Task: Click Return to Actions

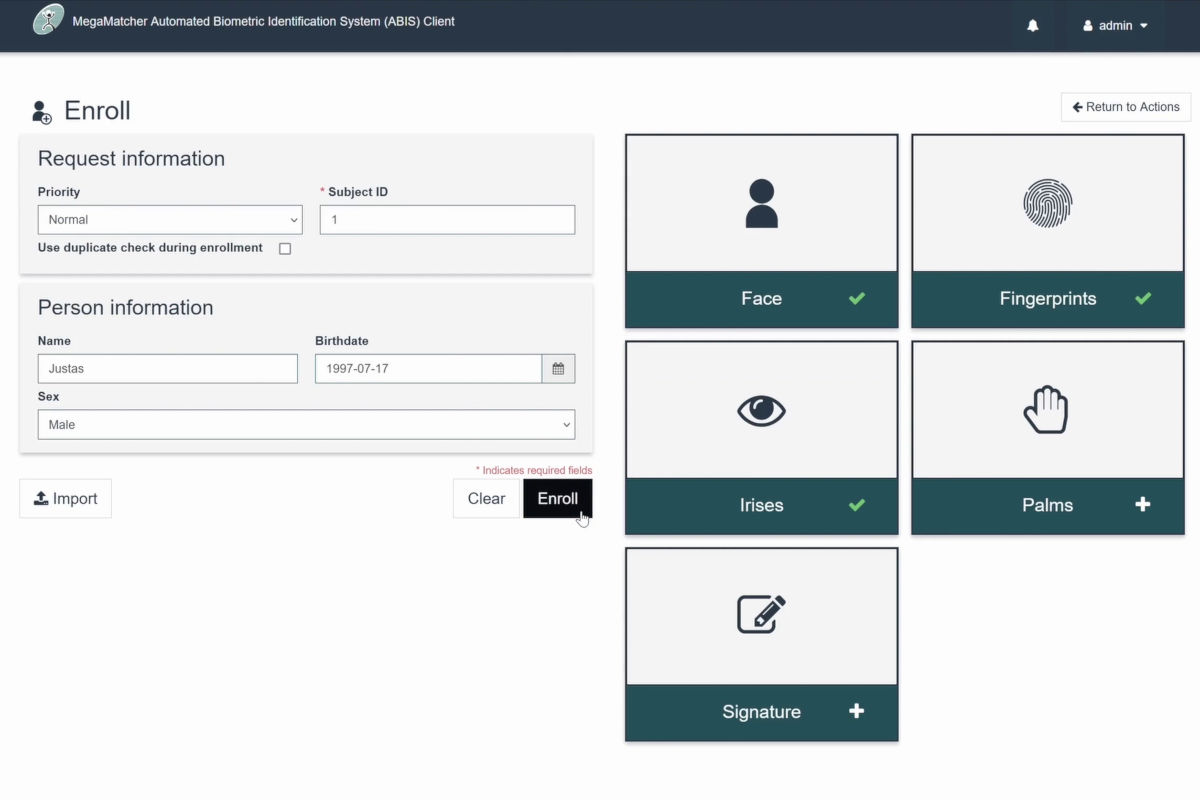Action: coord(1125,107)
